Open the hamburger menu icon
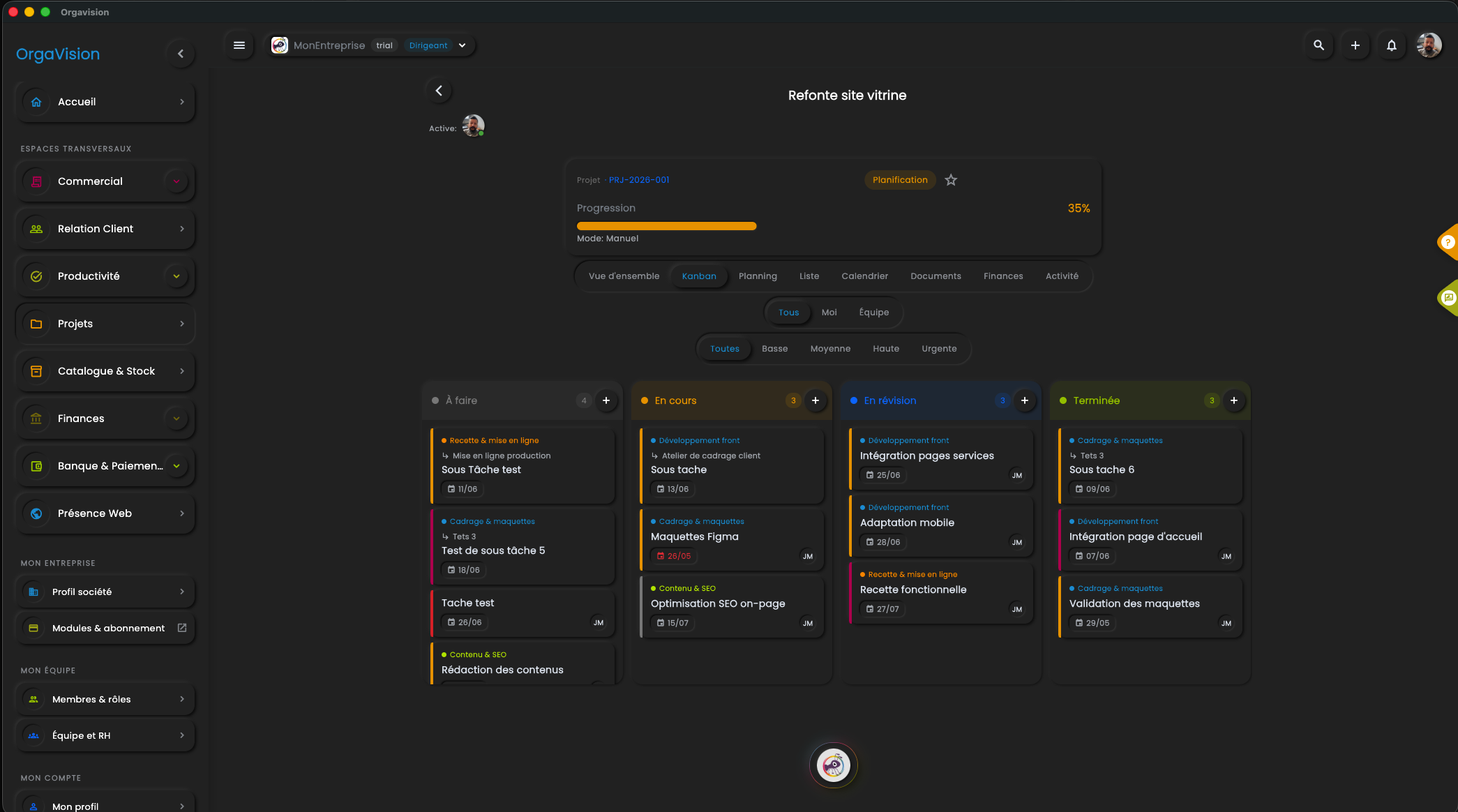 239,45
